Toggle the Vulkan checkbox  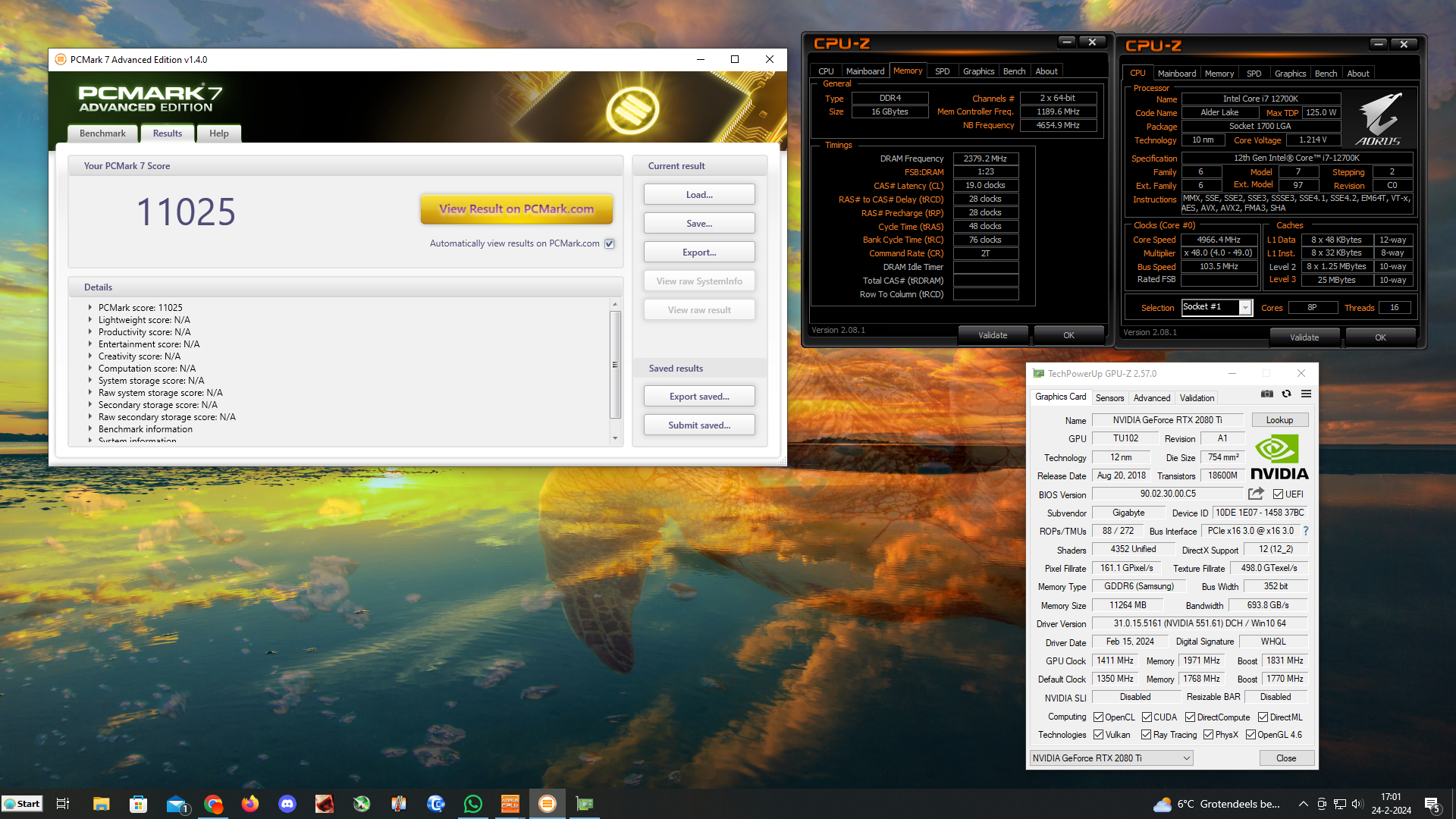tap(1098, 735)
